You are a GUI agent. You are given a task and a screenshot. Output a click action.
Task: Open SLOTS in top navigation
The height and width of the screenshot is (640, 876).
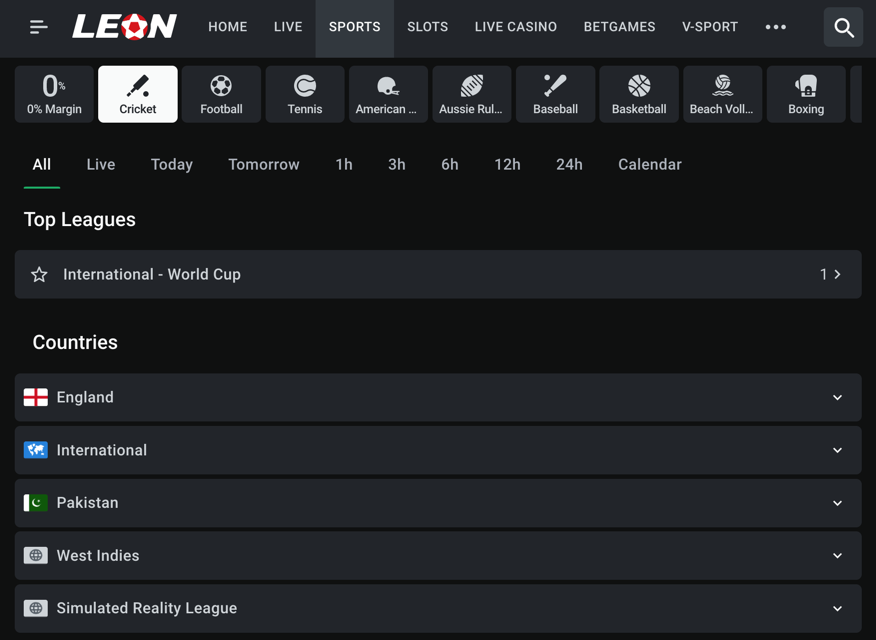click(427, 27)
